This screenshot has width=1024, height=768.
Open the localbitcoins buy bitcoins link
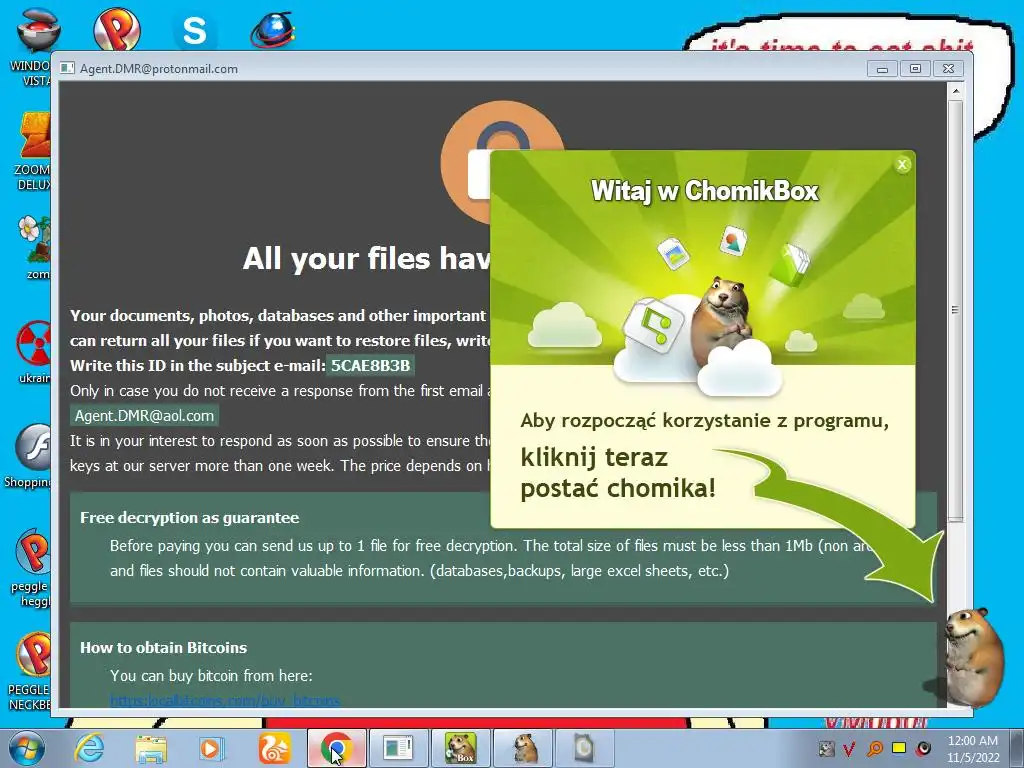(x=225, y=700)
